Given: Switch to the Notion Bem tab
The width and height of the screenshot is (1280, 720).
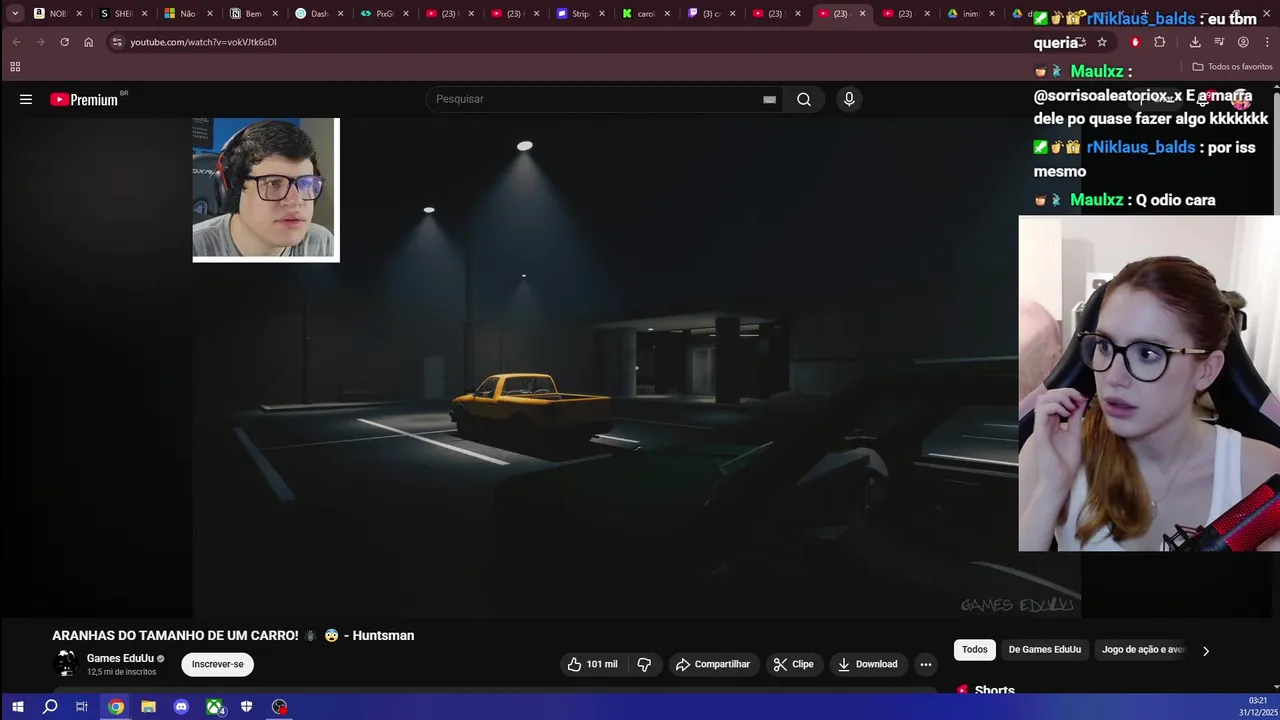Looking at the screenshot, I should [253, 14].
